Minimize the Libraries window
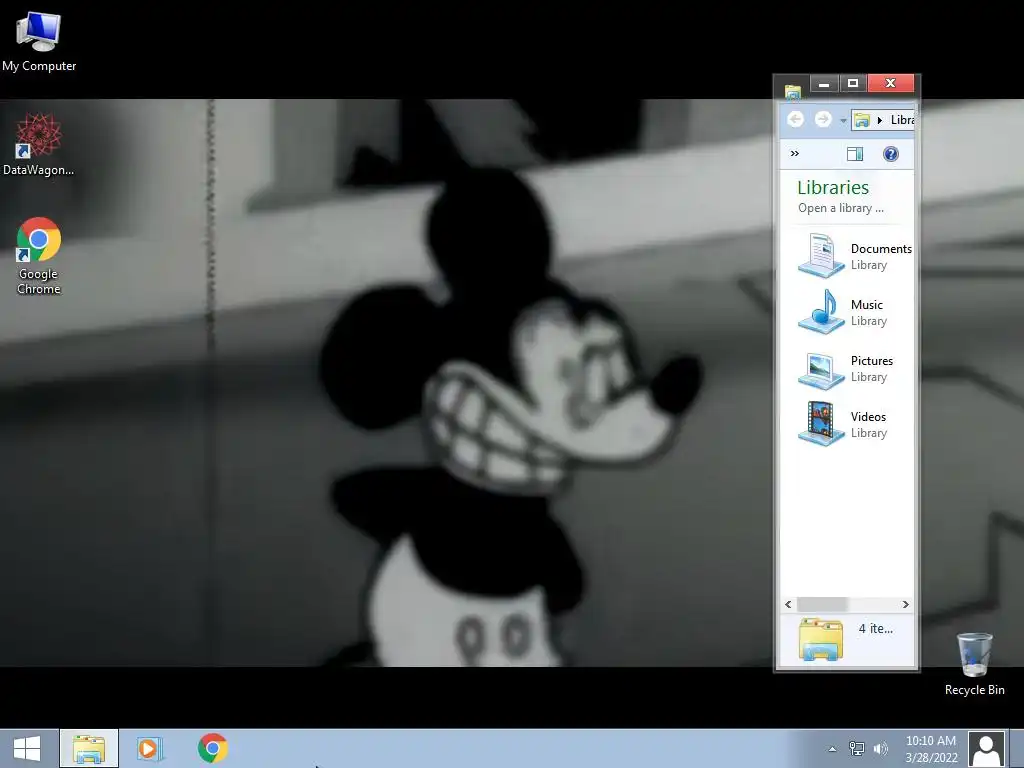This screenshot has height=768, width=1024. [824, 84]
